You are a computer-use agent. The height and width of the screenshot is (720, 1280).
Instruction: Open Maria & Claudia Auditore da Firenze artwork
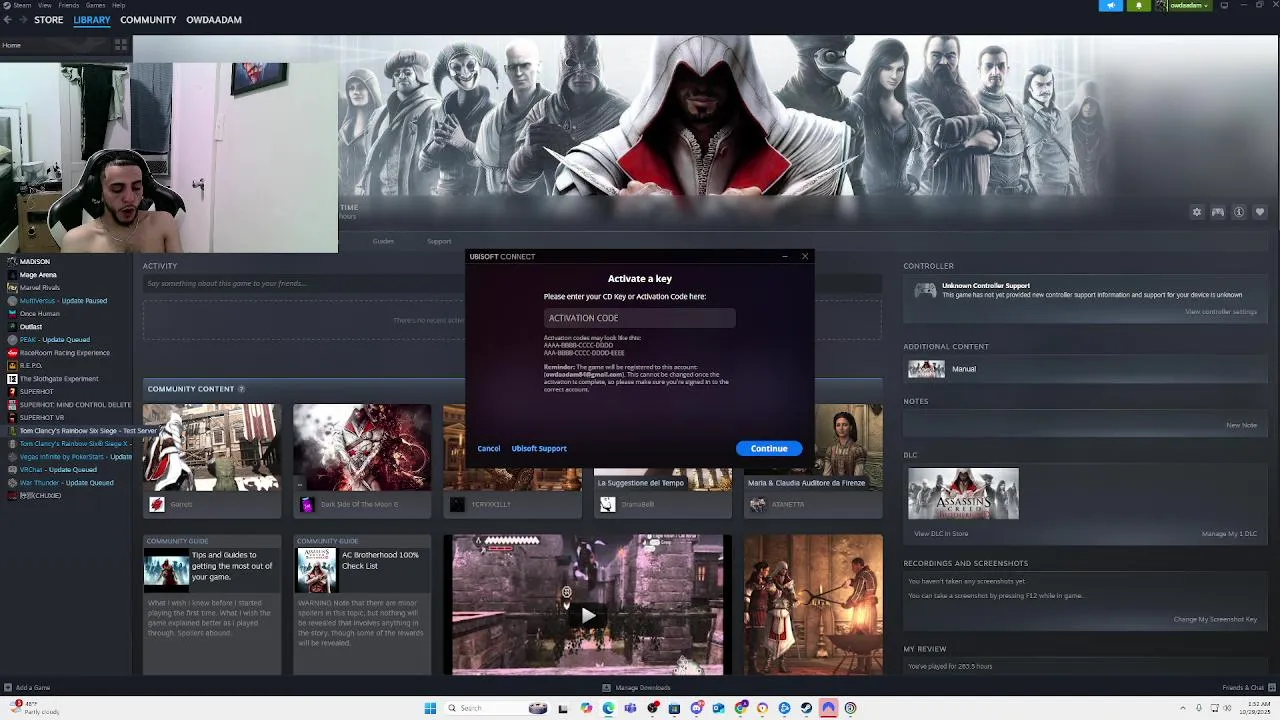coord(813,460)
